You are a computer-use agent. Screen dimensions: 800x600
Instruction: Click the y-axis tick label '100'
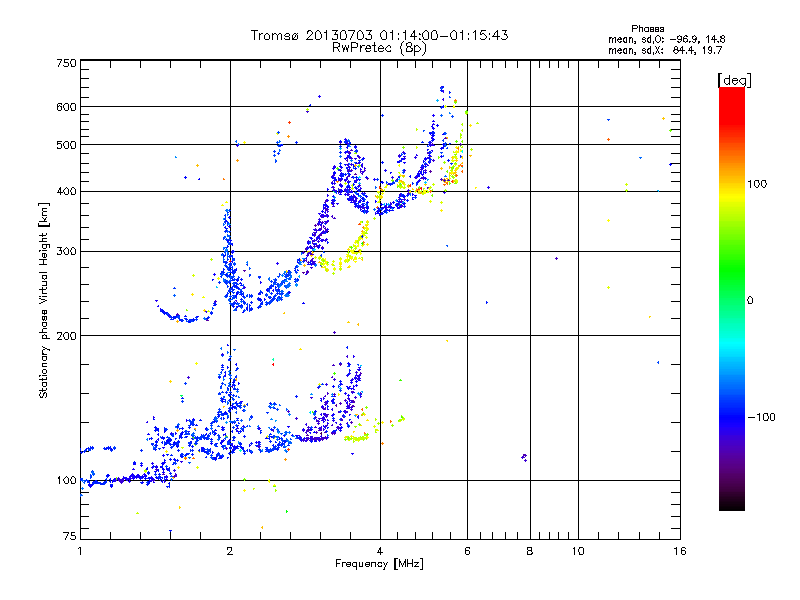[66, 480]
